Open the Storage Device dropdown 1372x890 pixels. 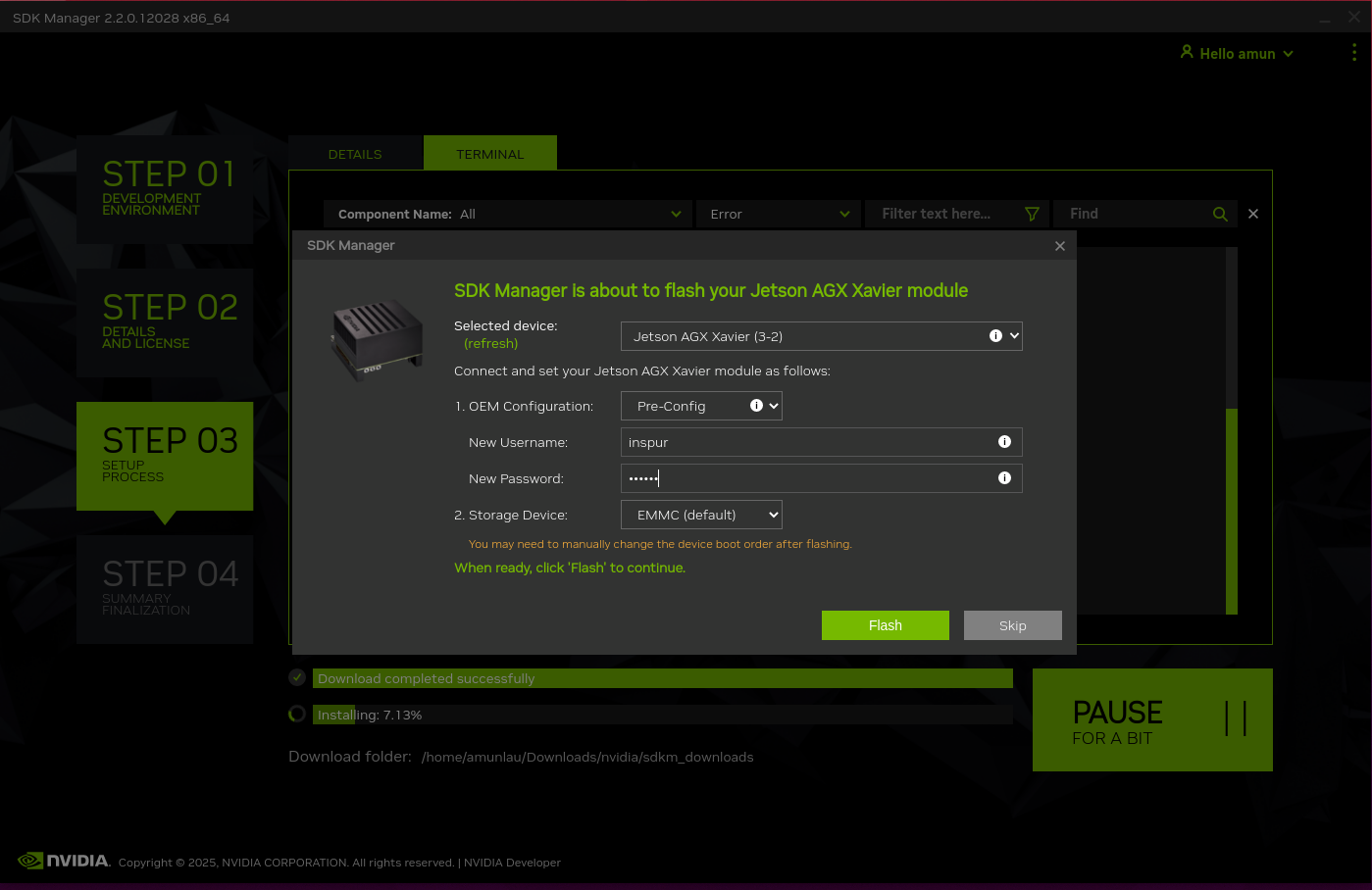pyautogui.click(x=701, y=515)
